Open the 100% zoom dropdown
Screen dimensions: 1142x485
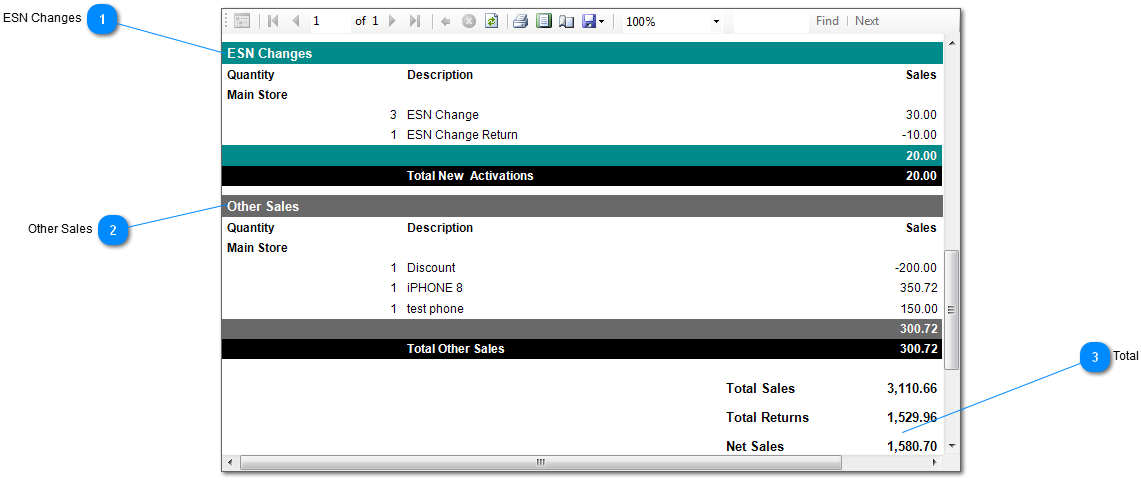[x=717, y=22]
